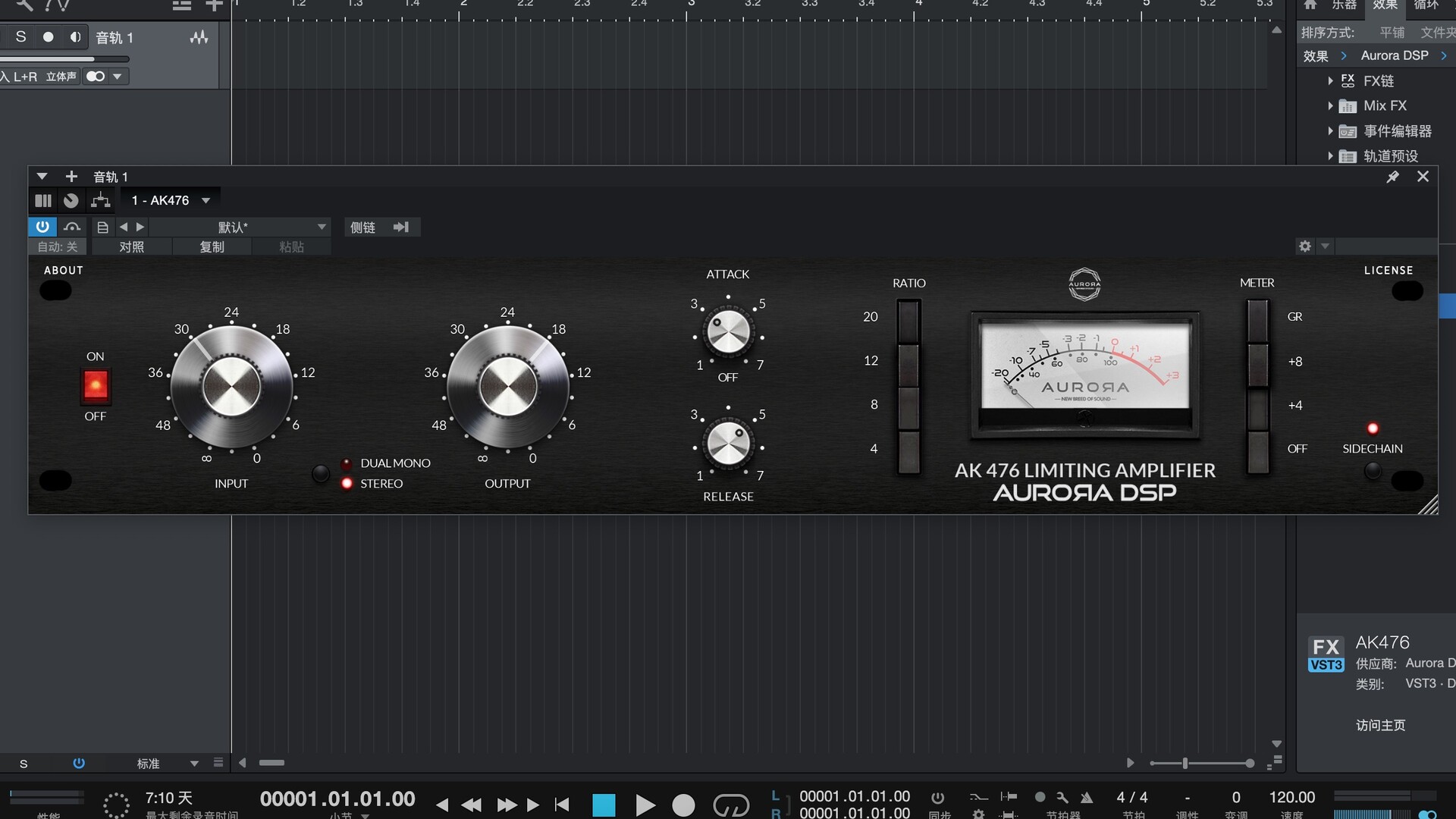
Task: Arm record on 音轨 1
Action: [x=48, y=37]
